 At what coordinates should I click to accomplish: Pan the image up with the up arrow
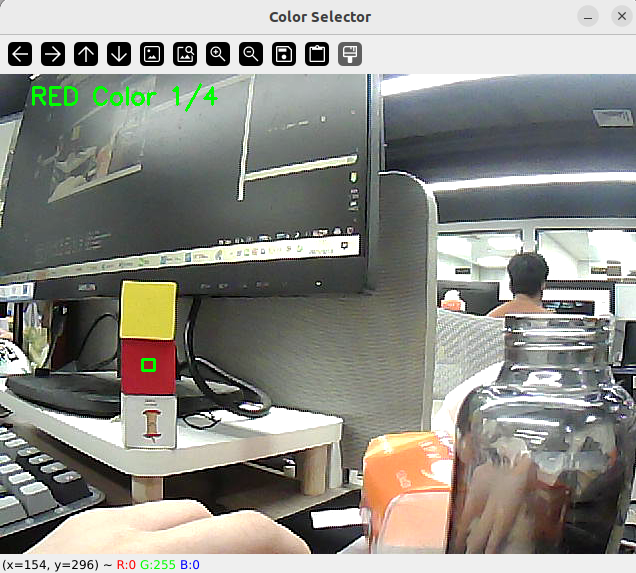(86, 54)
